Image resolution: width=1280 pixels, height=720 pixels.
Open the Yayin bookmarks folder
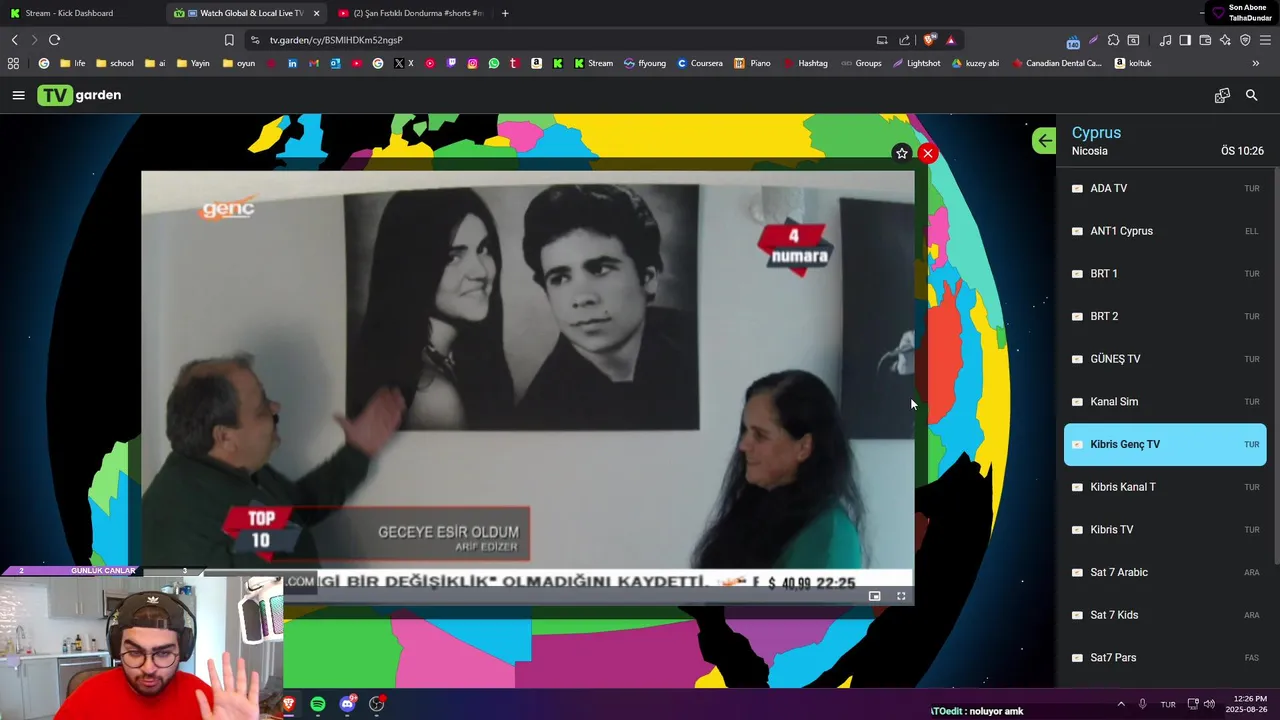click(193, 63)
